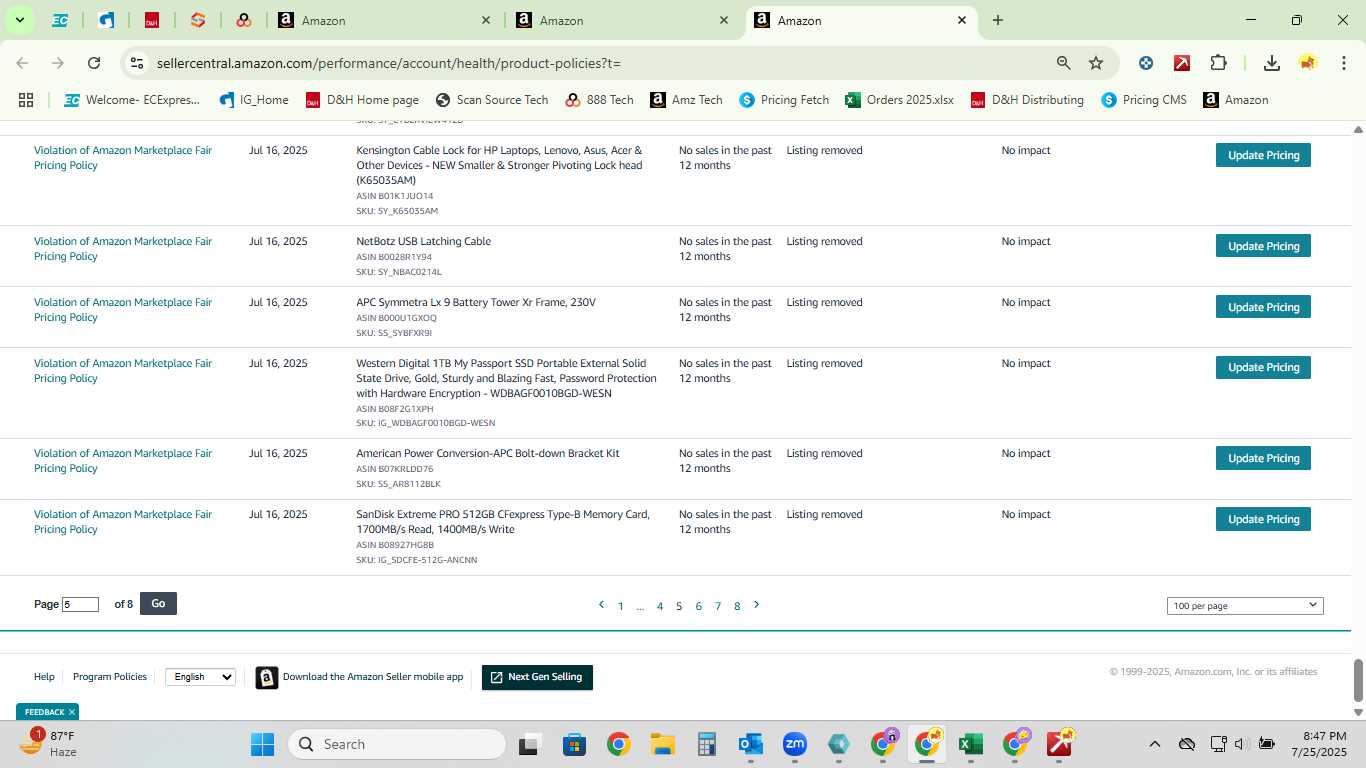
Task: Open Scan Source Tech bookmark
Action: click(492, 100)
